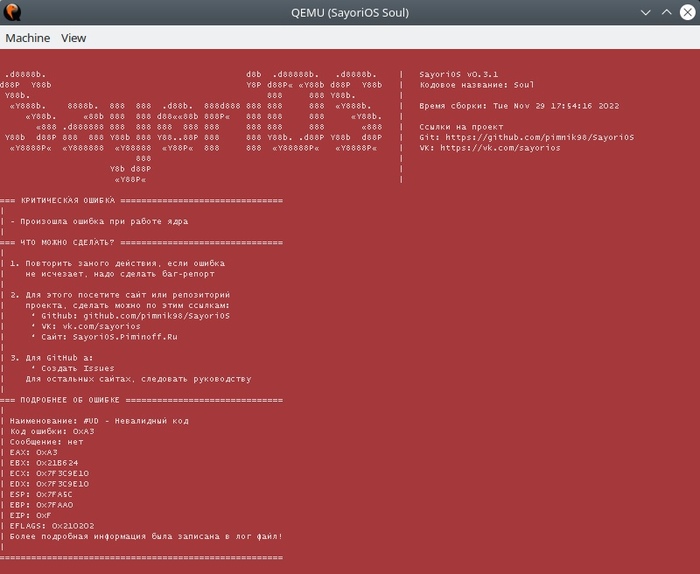Viewport: 700px width, 574px height.
Task: Click the window title 'QEMU (SayoriOS Soul)'
Action: (x=350, y=12)
